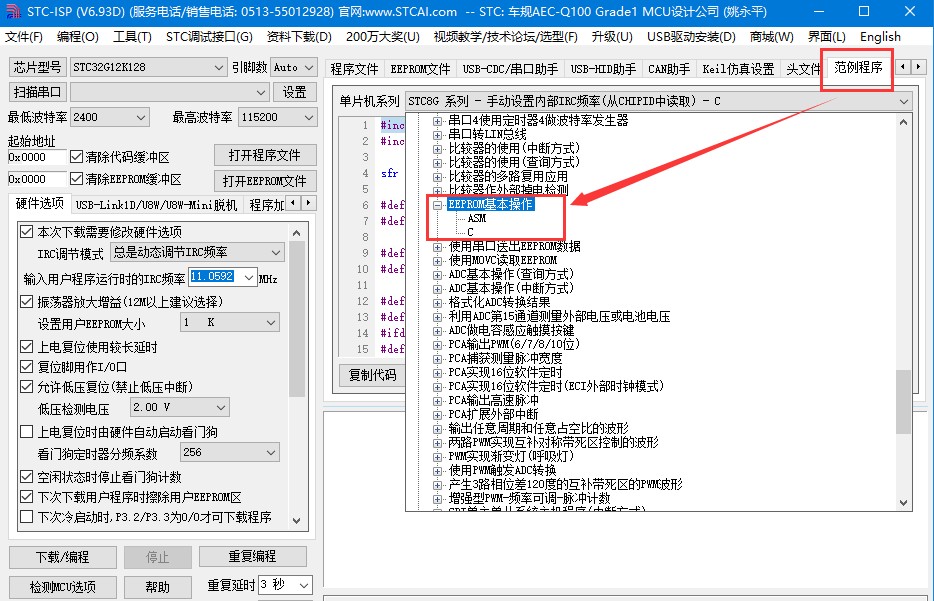Screen dimensions: 934x601
Task: Enable 上电复位时由硬件自动启动看门狗 checkbox
Action: point(27,431)
